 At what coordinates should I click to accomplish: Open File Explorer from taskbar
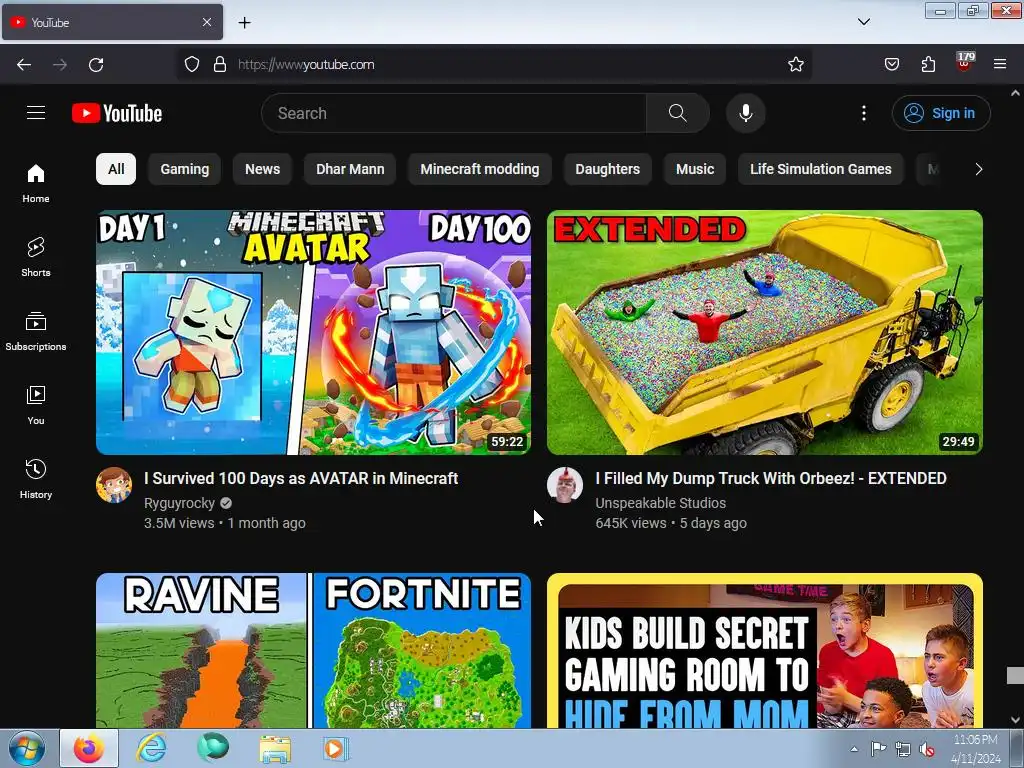275,748
